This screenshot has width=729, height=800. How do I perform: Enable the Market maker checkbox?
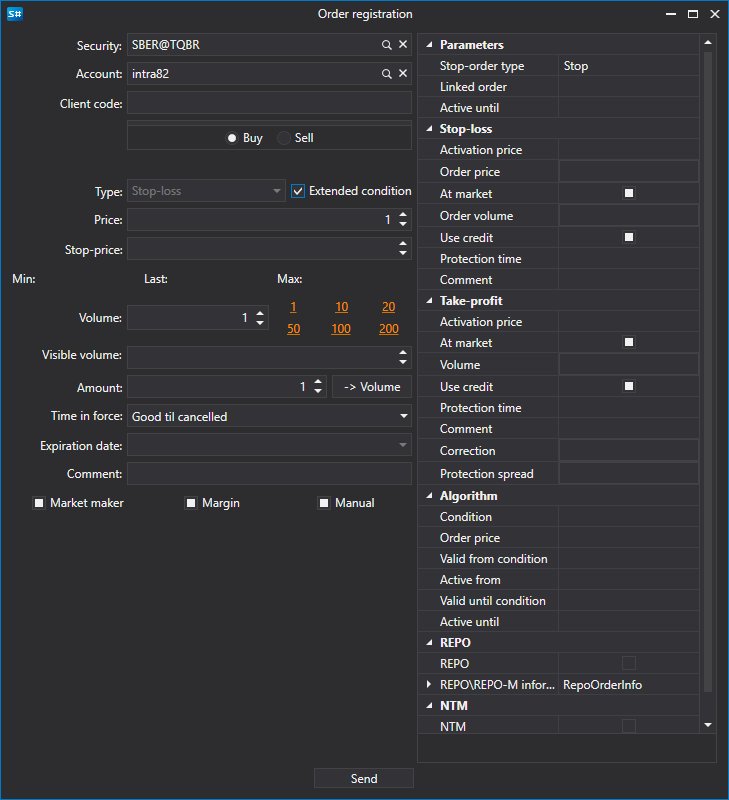coord(39,503)
